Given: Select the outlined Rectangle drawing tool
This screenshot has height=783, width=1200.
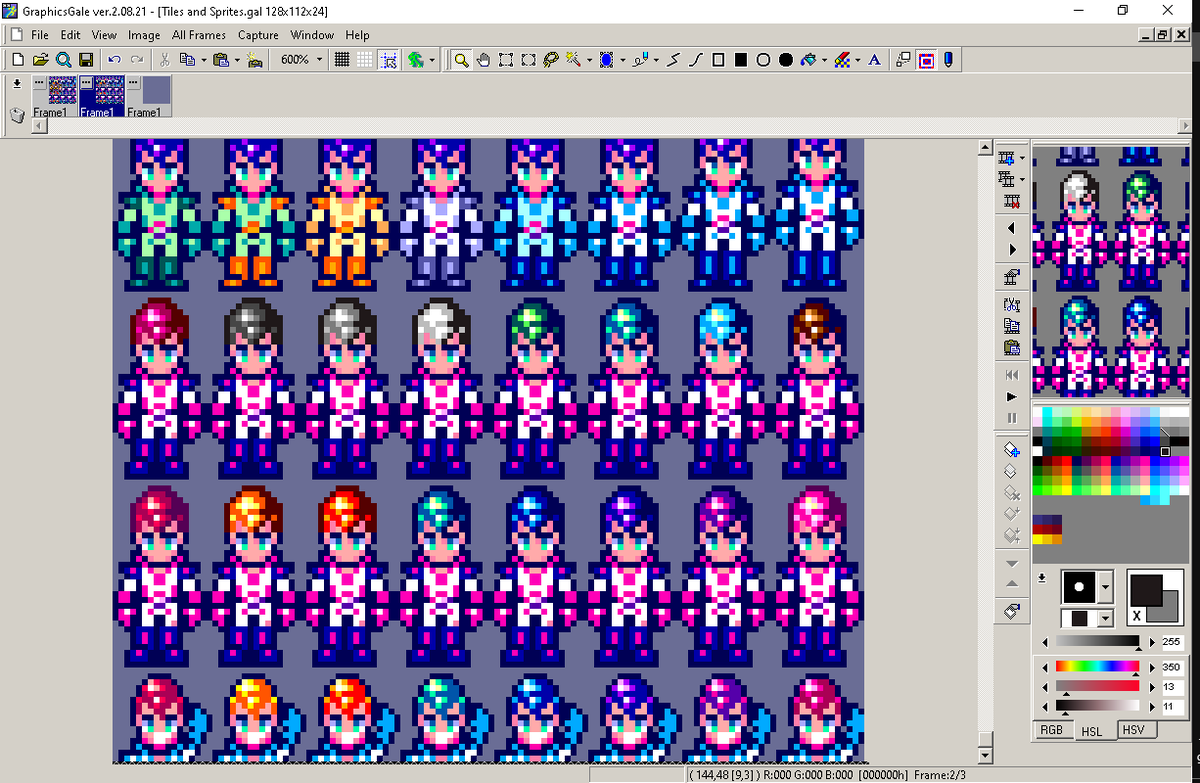Looking at the screenshot, I should point(718,60).
